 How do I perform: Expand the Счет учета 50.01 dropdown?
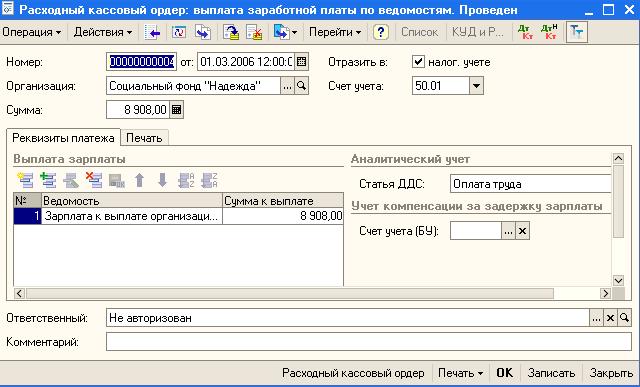[476, 86]
